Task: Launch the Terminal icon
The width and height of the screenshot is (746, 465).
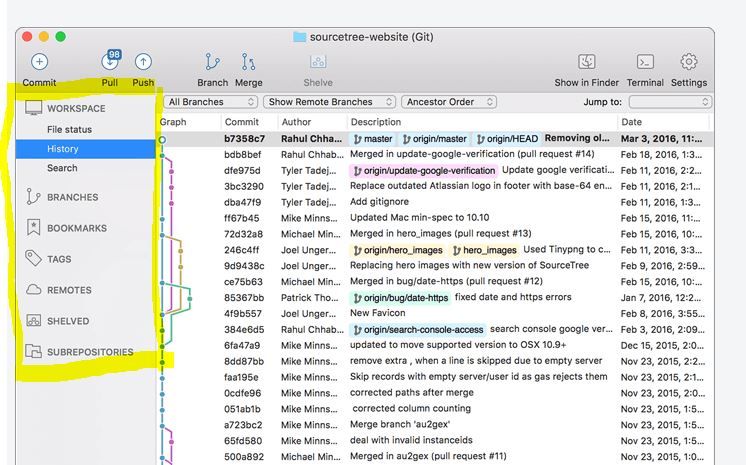Action: (645, 61)
